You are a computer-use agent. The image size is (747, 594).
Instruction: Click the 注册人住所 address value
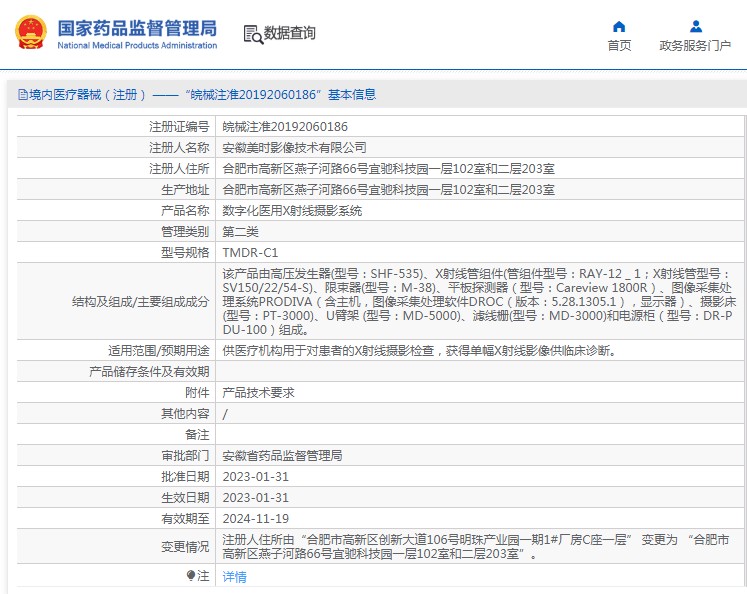tap(388, 169)
